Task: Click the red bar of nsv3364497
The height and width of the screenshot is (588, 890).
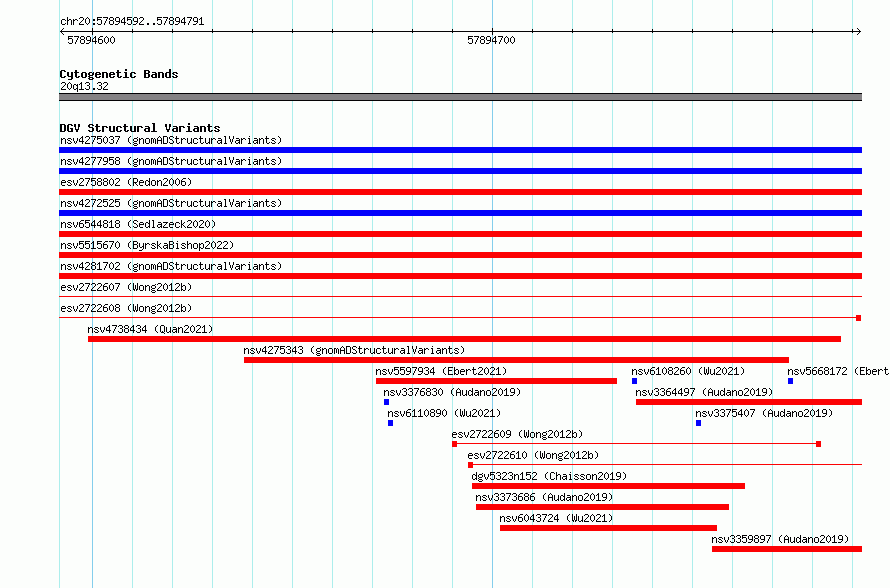Action: point(749,402)
